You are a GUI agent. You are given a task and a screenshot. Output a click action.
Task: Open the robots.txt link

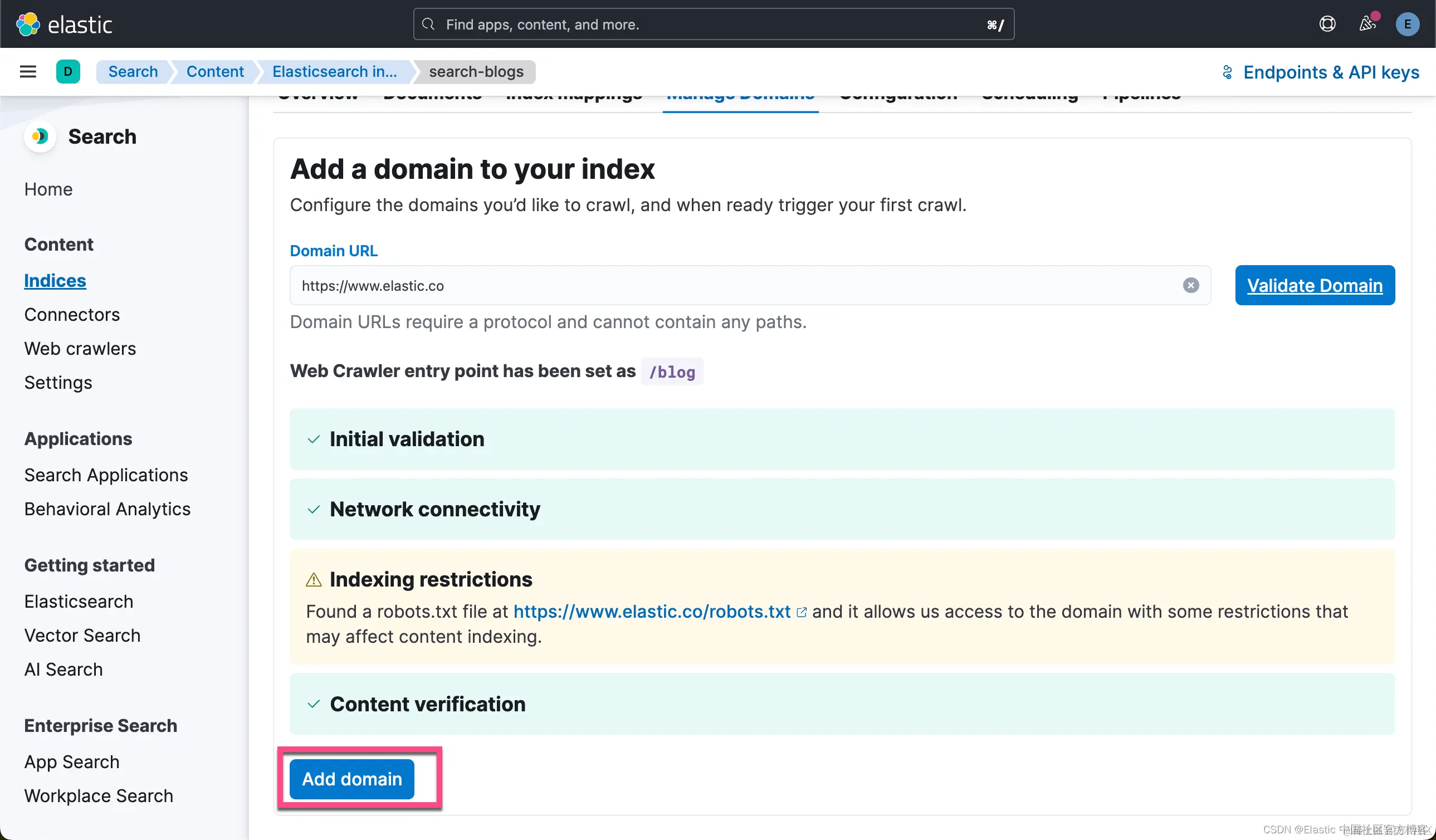coord(652,612)
